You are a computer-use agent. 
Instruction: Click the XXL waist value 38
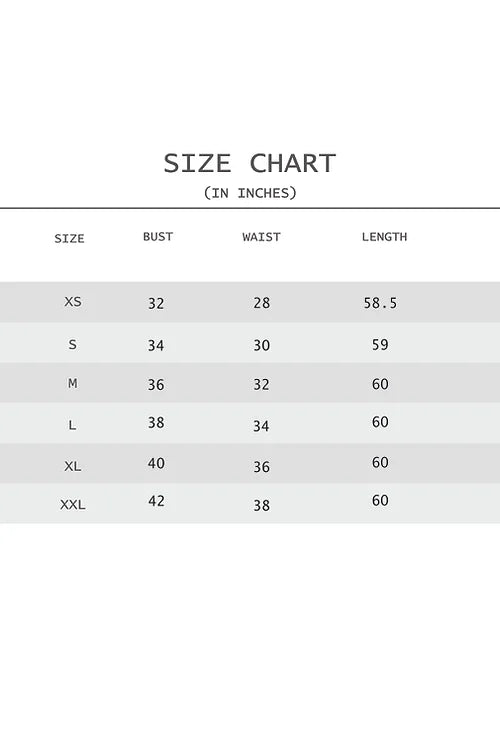click(262, 505)
